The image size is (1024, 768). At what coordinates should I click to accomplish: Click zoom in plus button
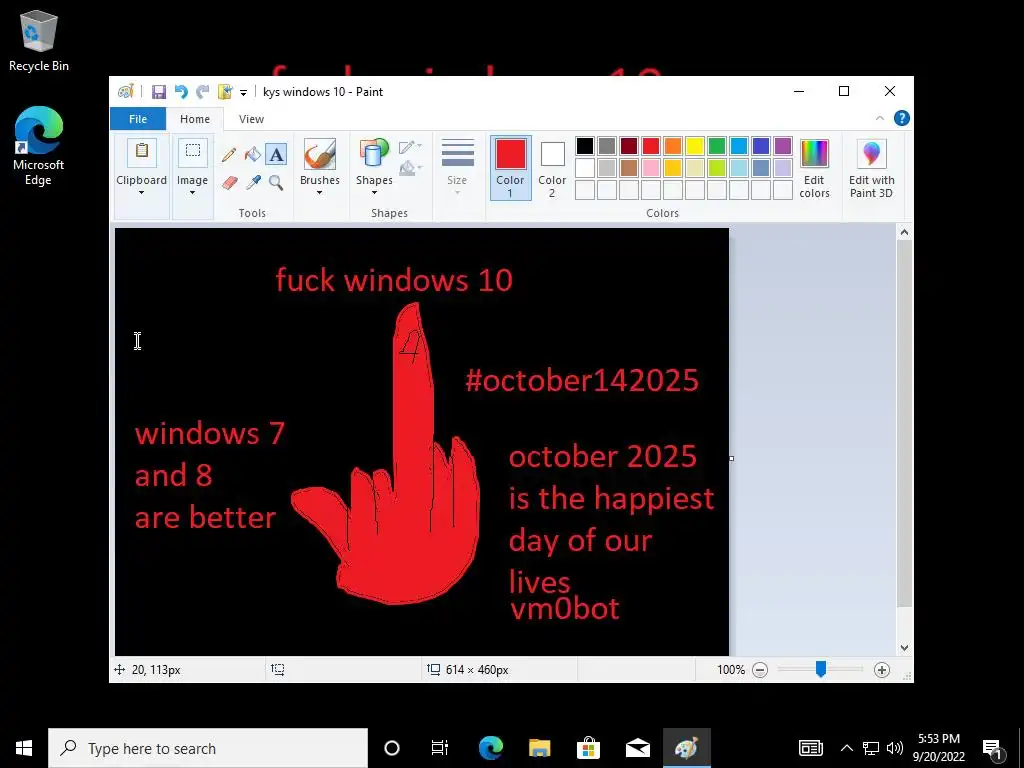tap(882, 670)
